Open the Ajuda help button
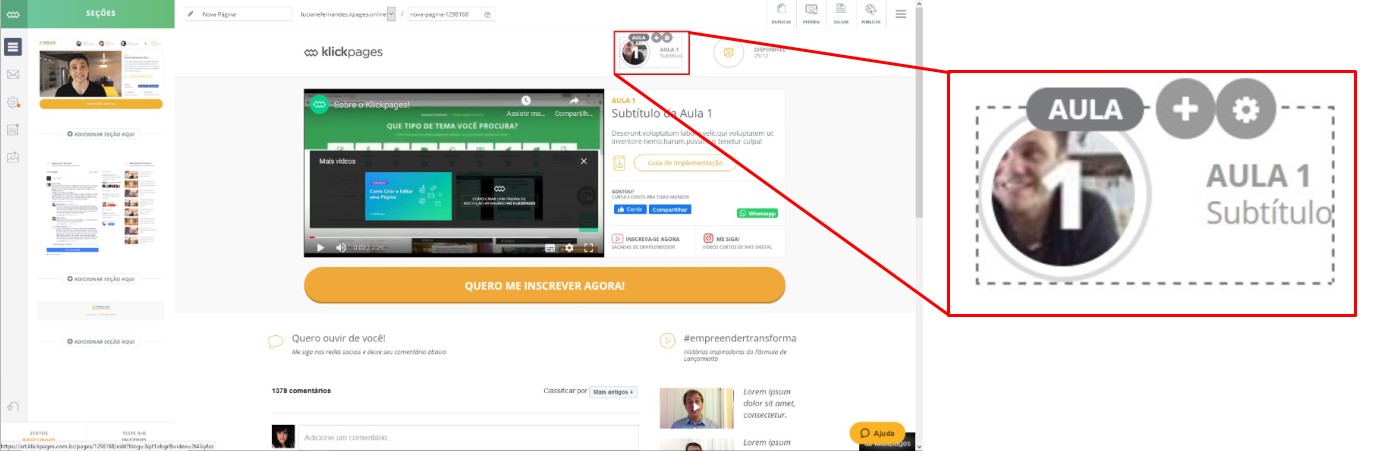Image resolution: width=1382 pixels, height=451 pixels. pyautogui.click(x=877, y=433)
